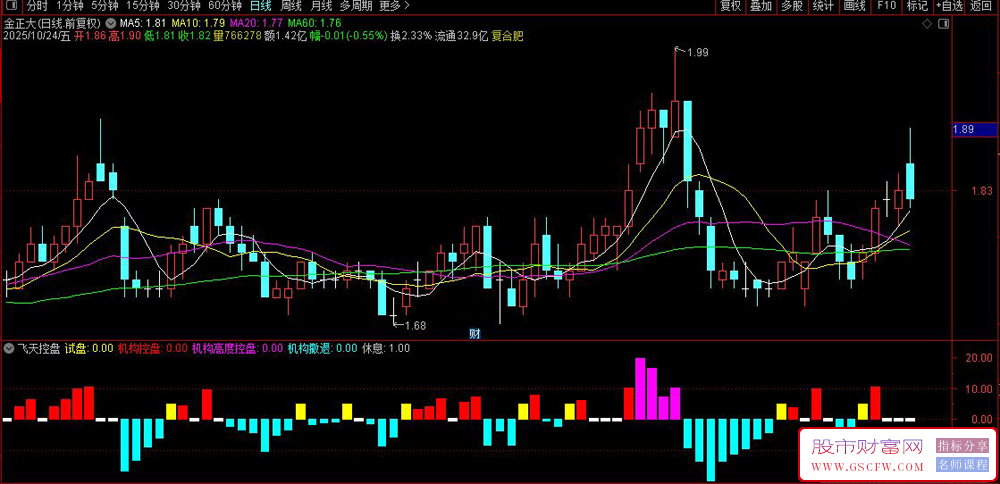Toggle the side panel icon next to the diamond

[943, 24]
